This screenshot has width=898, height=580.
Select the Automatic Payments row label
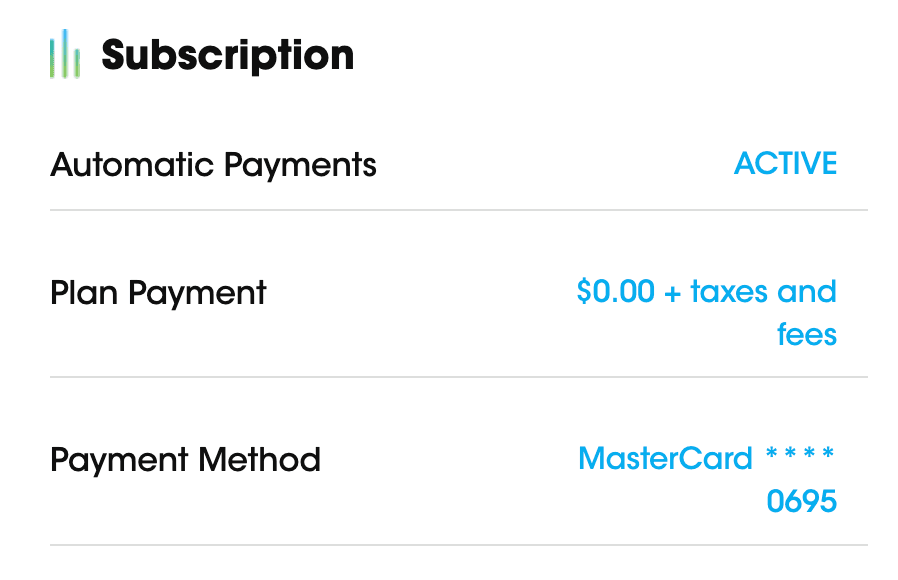click(x=213, y=164)
